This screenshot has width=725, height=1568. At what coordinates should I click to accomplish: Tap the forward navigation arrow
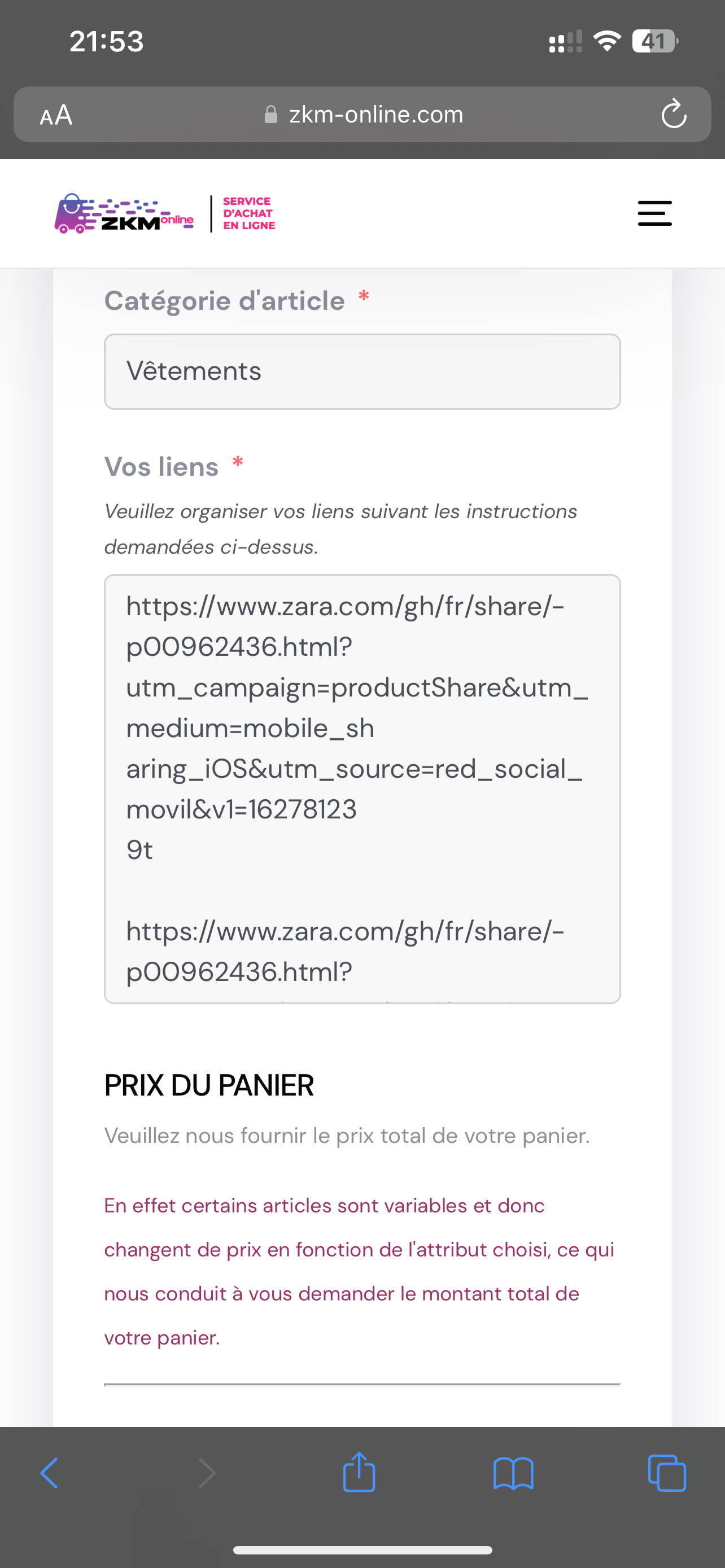click(x=207, y=1473)
